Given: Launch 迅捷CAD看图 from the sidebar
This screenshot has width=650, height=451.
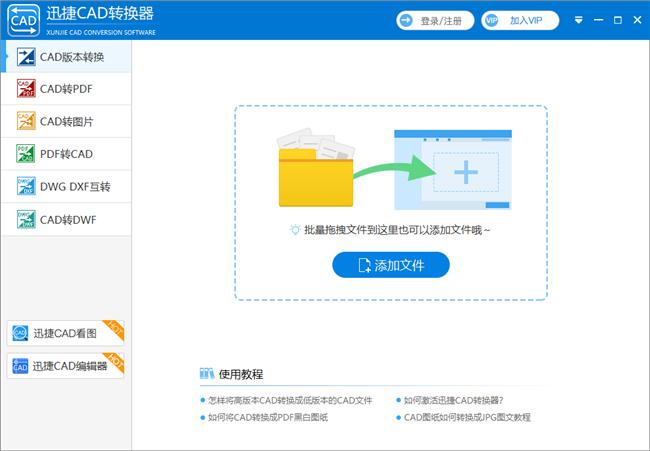Looking at the screenshot, I should (65, 333).
